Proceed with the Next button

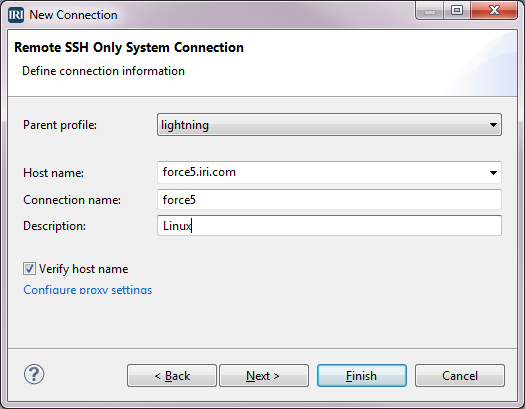(x=264, y=376)
